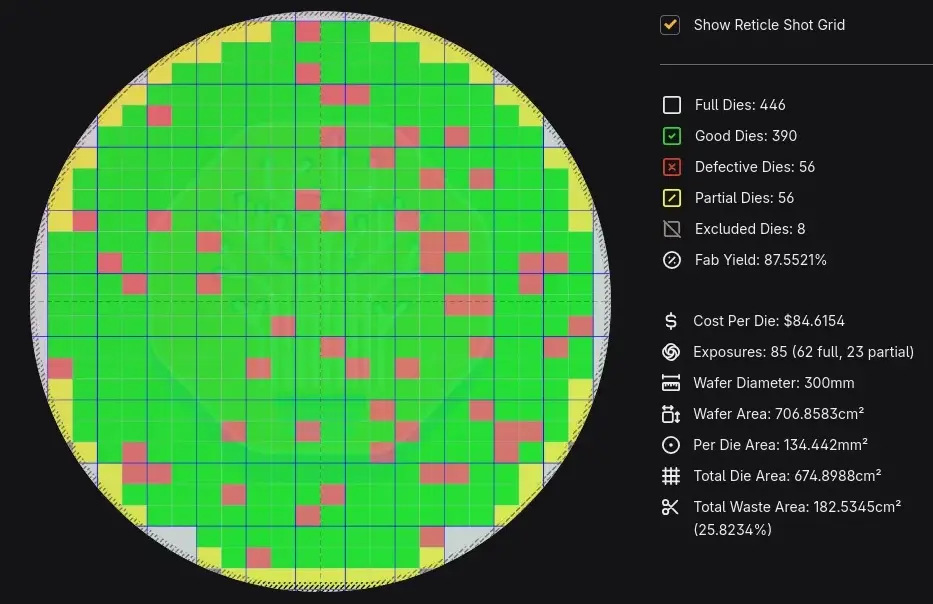Image resolution: width=933 pixels, height=604 pixels.
Task: Click the 'Fab Yield: 87.5521%' text
Action: click(x=760, y=260)
